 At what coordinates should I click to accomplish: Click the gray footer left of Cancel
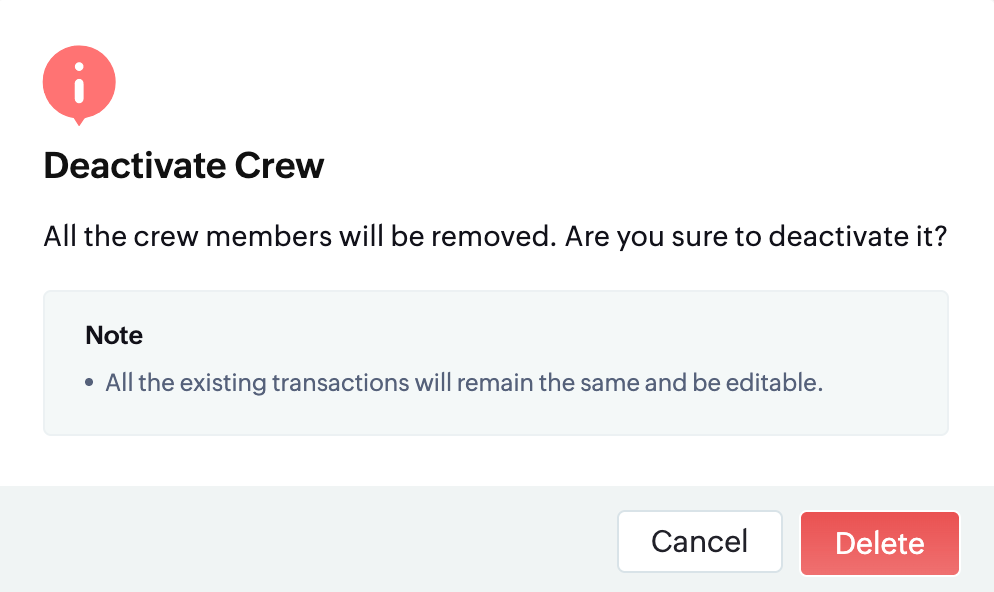tap(300, 540)
